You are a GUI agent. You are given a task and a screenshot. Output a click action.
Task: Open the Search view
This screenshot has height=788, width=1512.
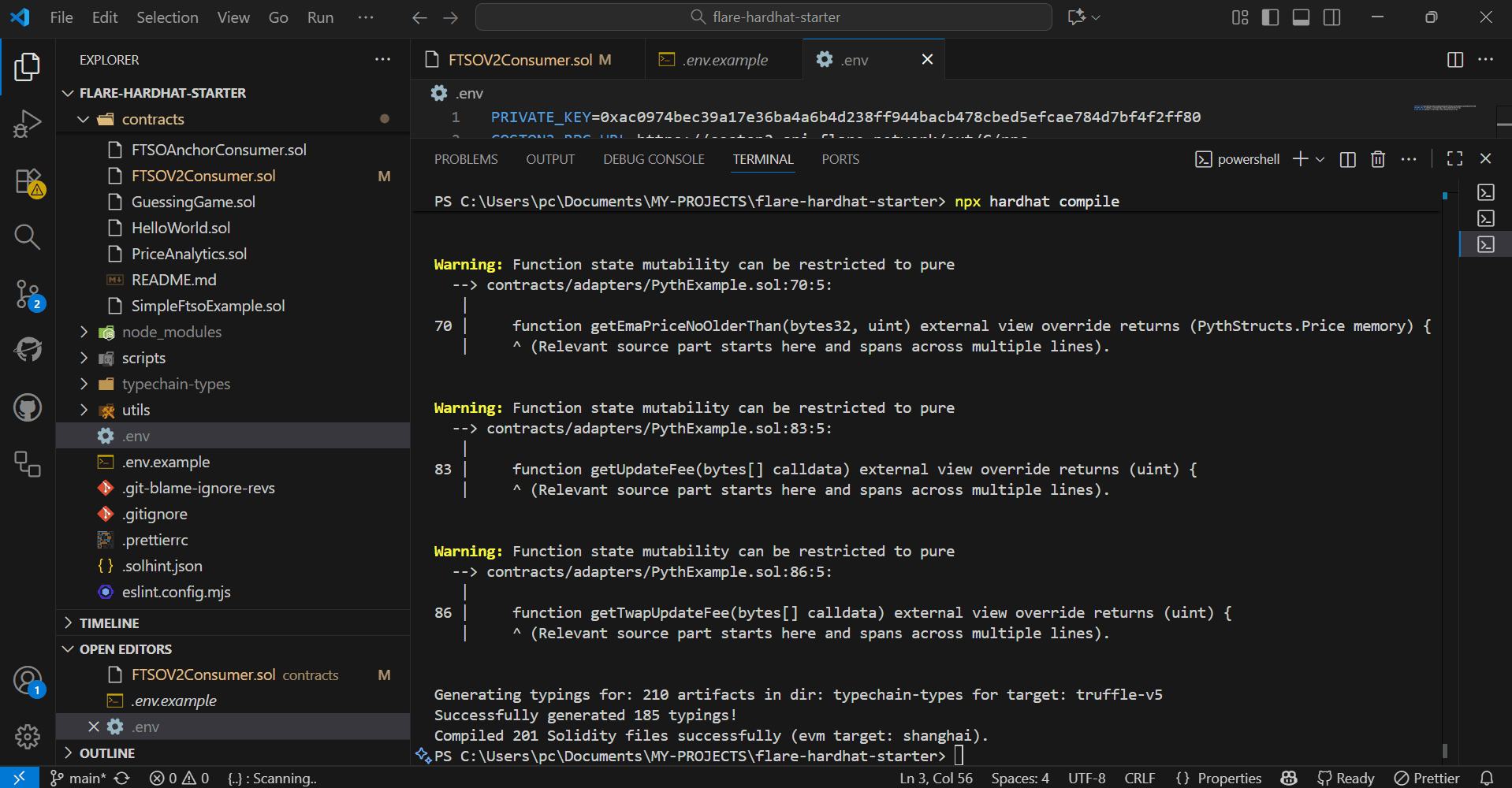click(x=27, y=237)
